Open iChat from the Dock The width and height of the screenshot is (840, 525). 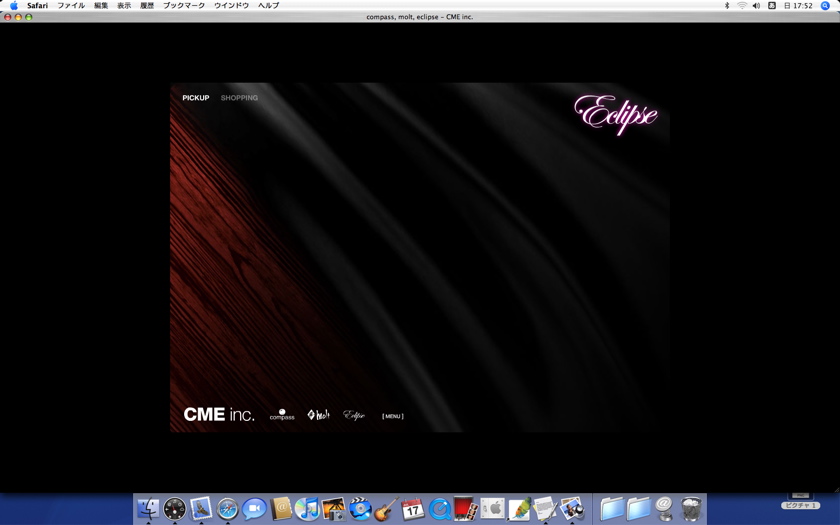254,508
